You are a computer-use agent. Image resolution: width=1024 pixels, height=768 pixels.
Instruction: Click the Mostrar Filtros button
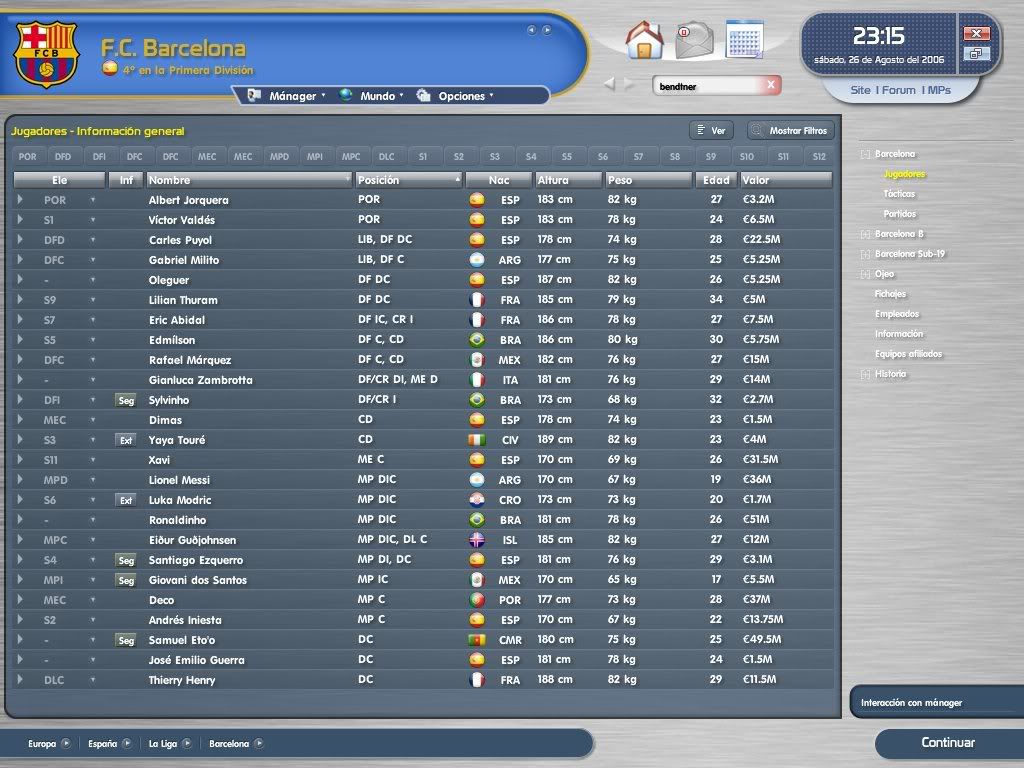[x=790, y=131]
